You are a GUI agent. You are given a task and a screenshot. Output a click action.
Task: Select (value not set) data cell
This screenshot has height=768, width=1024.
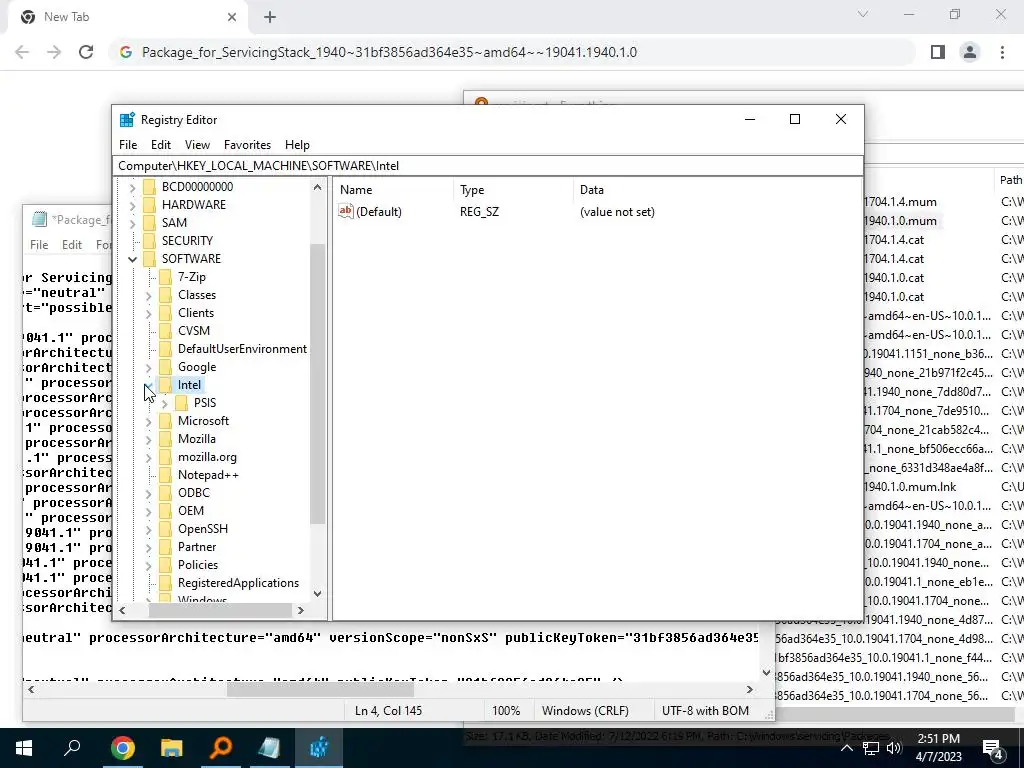pyautogui.click(x=617, y=212)
